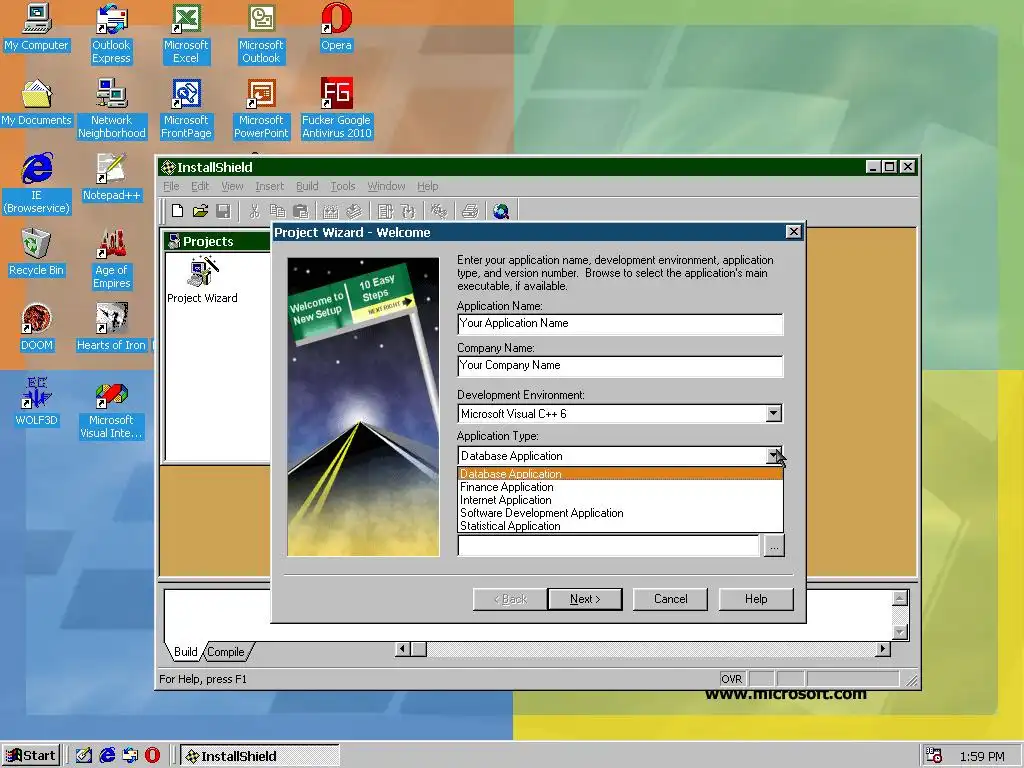Open the View menu

click(x=232, y=186)
